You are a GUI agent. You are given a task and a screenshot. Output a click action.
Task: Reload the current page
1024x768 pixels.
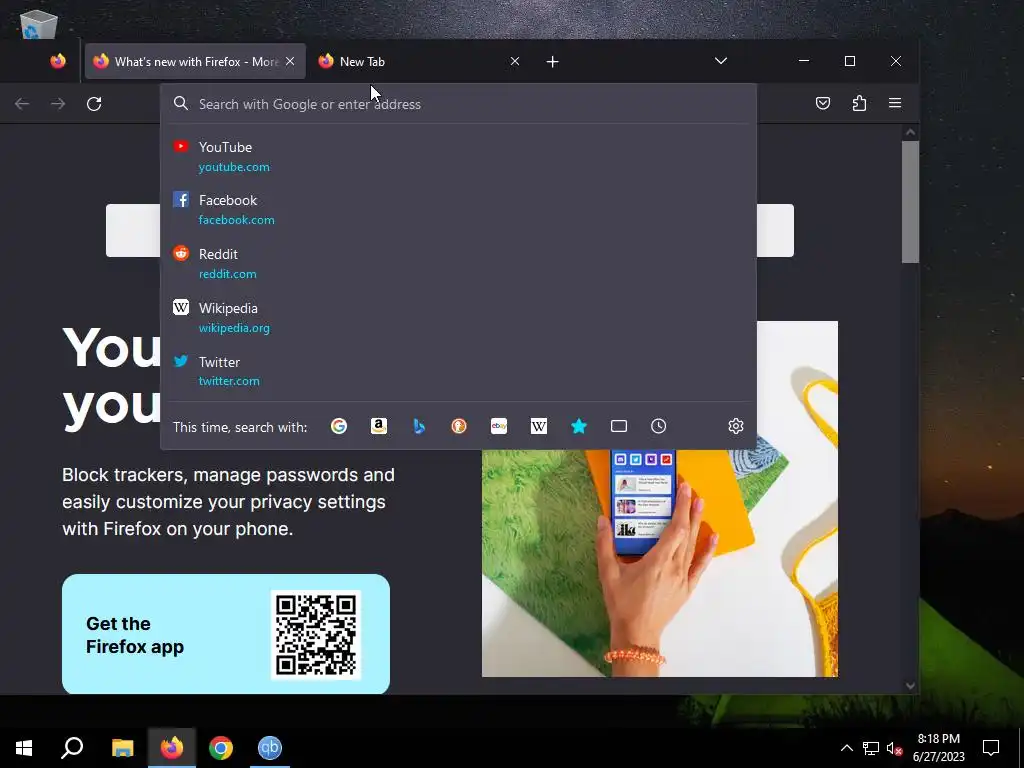click(x=94, y=103)
